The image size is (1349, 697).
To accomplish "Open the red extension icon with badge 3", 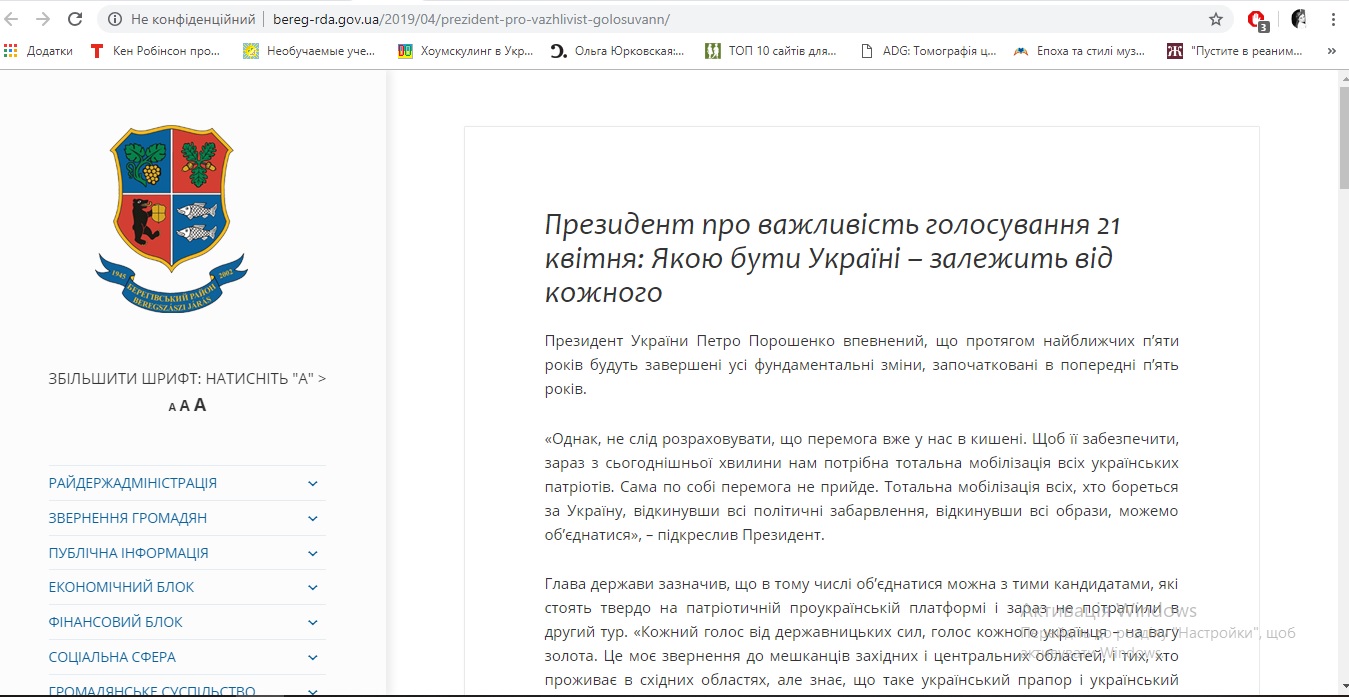I will pyautogui.click(x=1258, y=20).
